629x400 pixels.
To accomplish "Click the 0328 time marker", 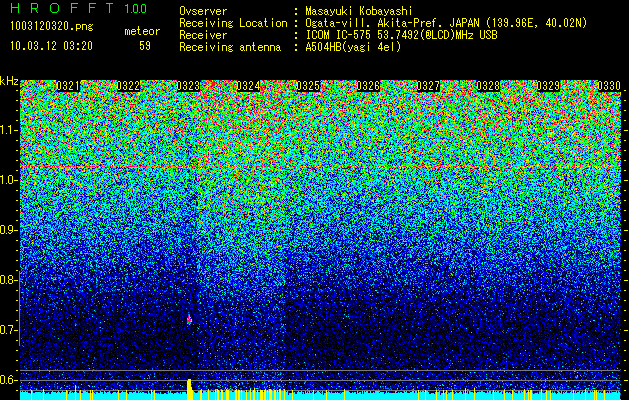I will [488, 86].
